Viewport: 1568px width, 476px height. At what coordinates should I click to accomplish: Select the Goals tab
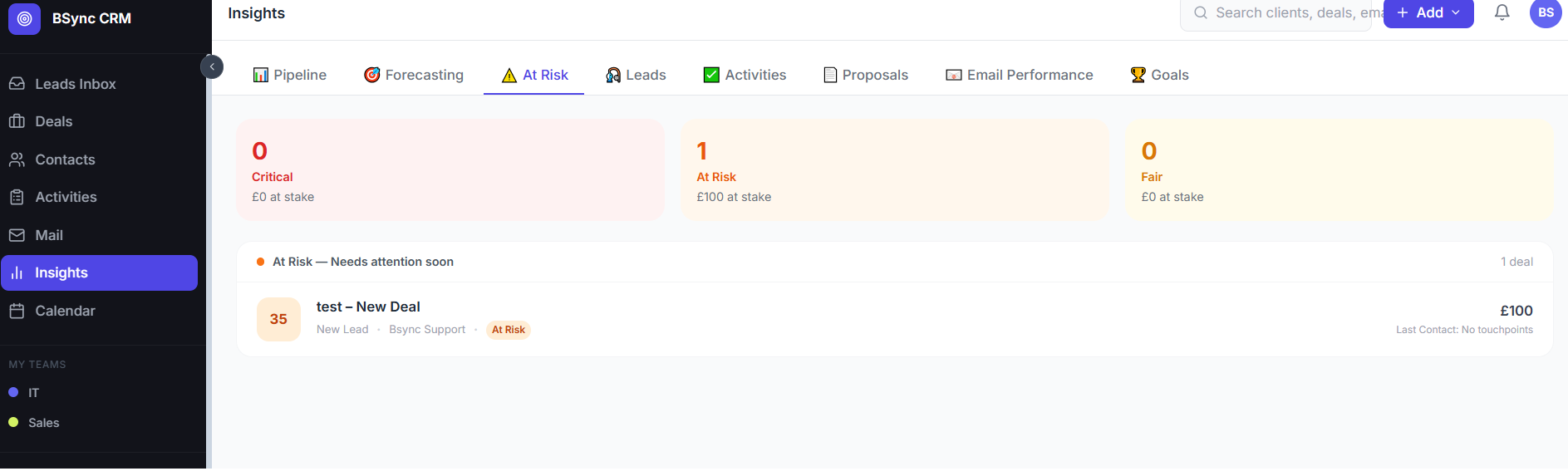tap(1159, 75)
